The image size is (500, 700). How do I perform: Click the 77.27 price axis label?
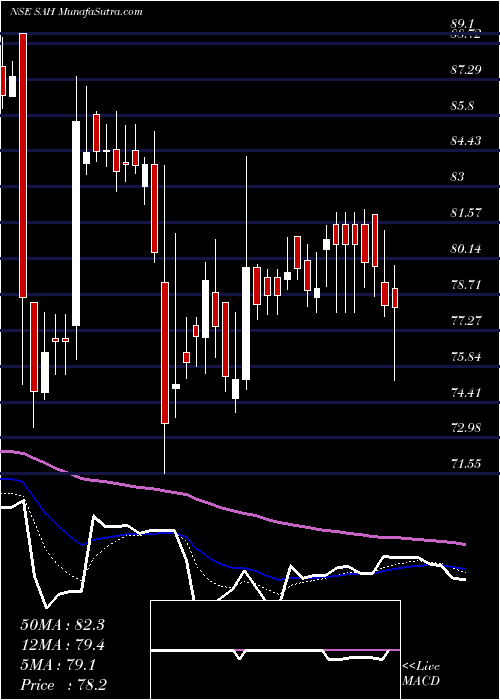pos(466,321)
